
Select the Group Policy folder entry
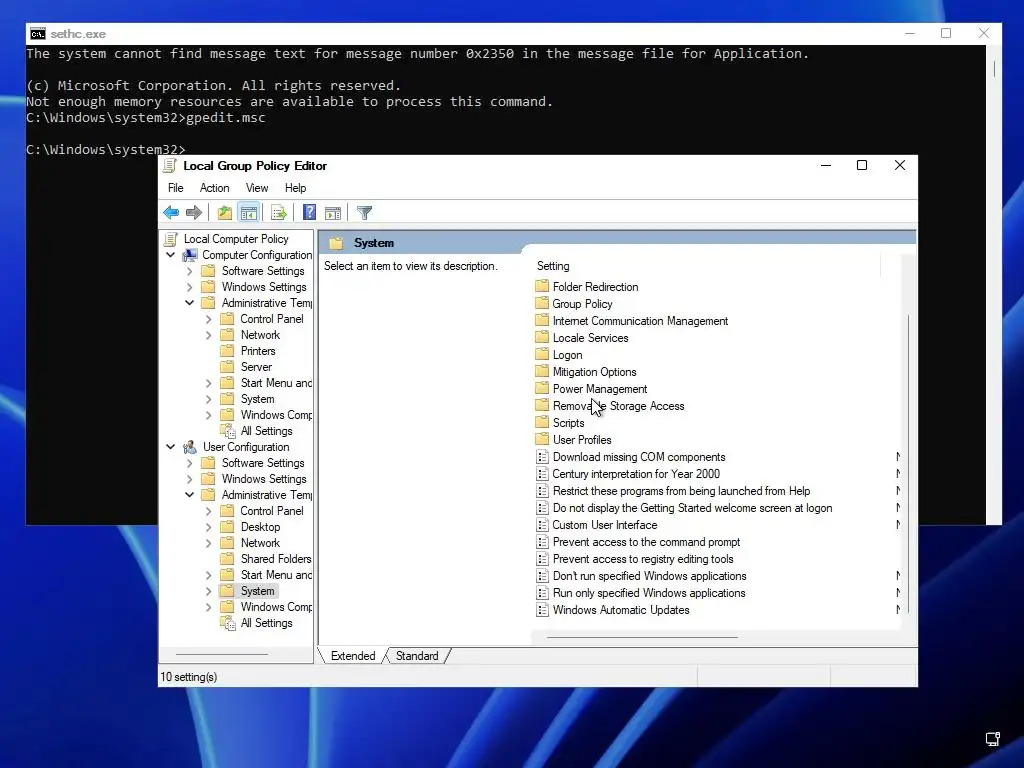tap(582, 304)
